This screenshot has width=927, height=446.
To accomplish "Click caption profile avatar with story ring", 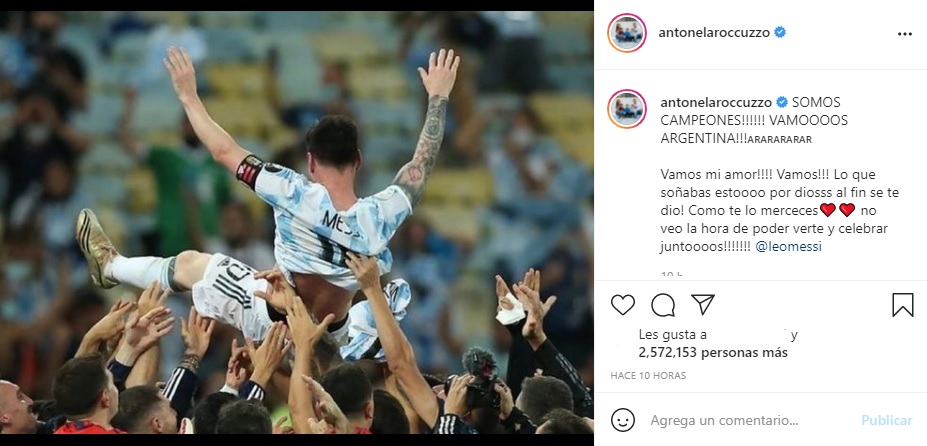I will 627,109.
